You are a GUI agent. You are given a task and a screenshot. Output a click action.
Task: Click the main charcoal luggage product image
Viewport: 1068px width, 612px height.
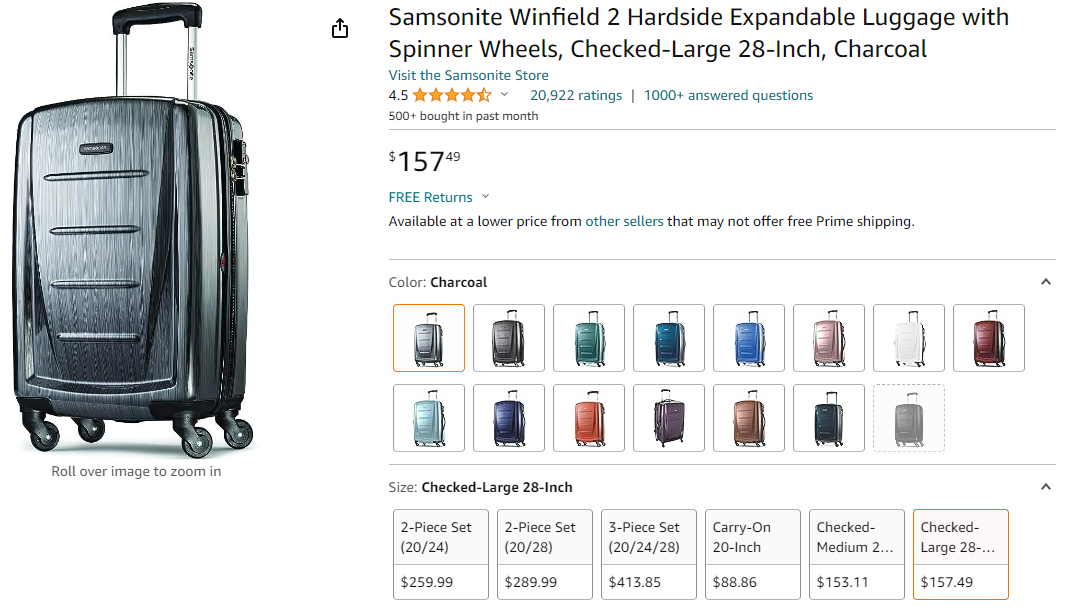(134, 230)
